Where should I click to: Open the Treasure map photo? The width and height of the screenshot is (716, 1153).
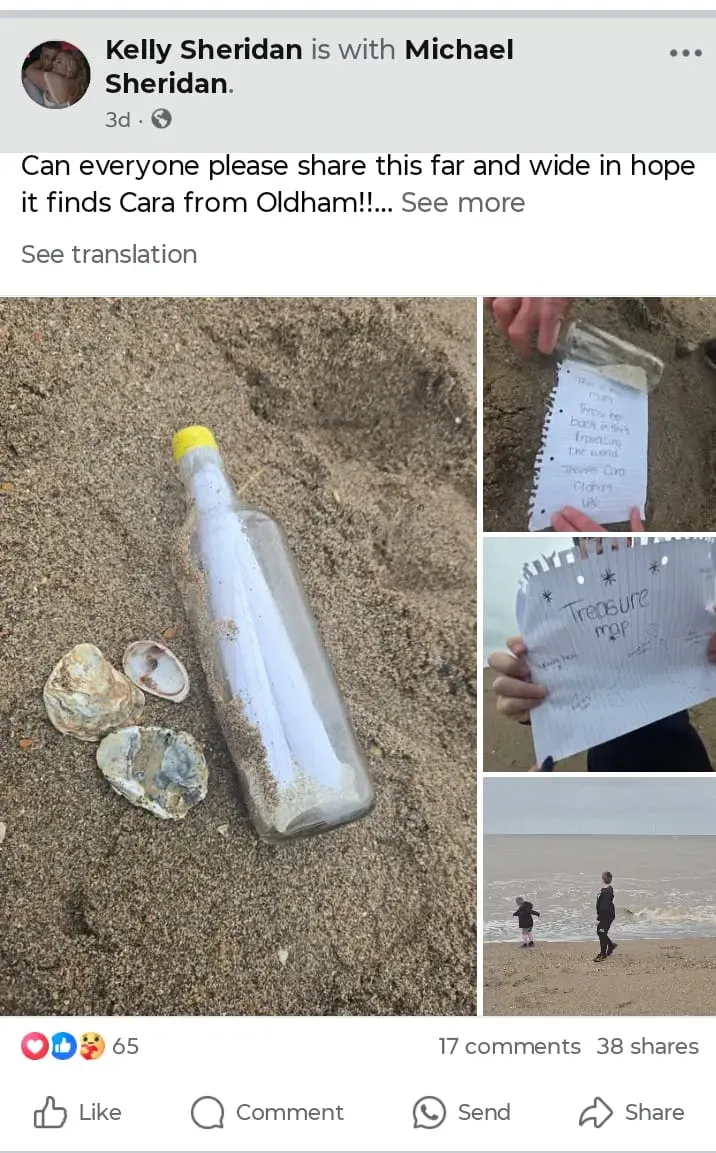click(600, 654)
